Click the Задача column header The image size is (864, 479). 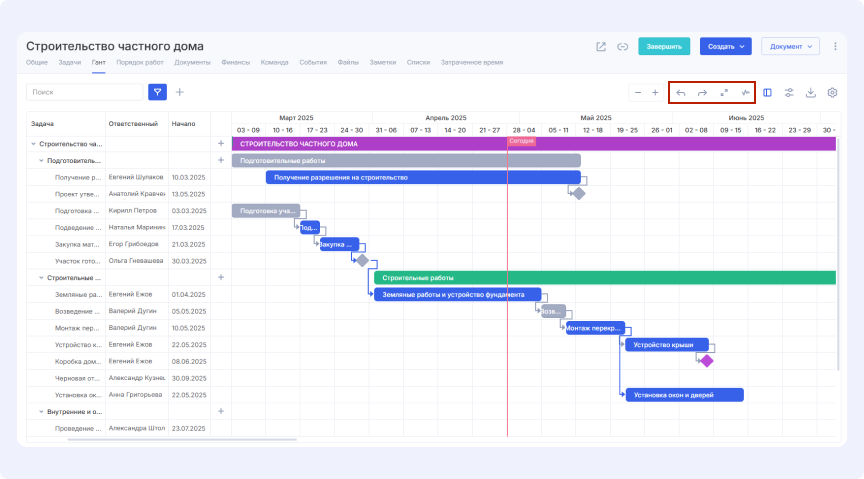point(42,124)
